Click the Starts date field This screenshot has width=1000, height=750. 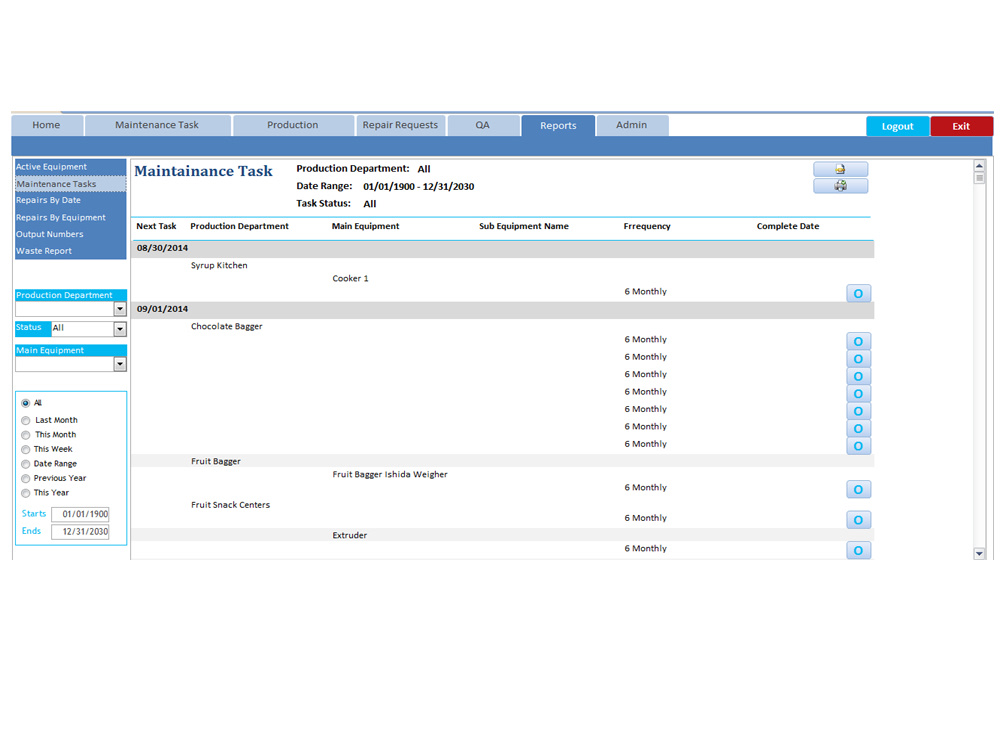(80, 514)
